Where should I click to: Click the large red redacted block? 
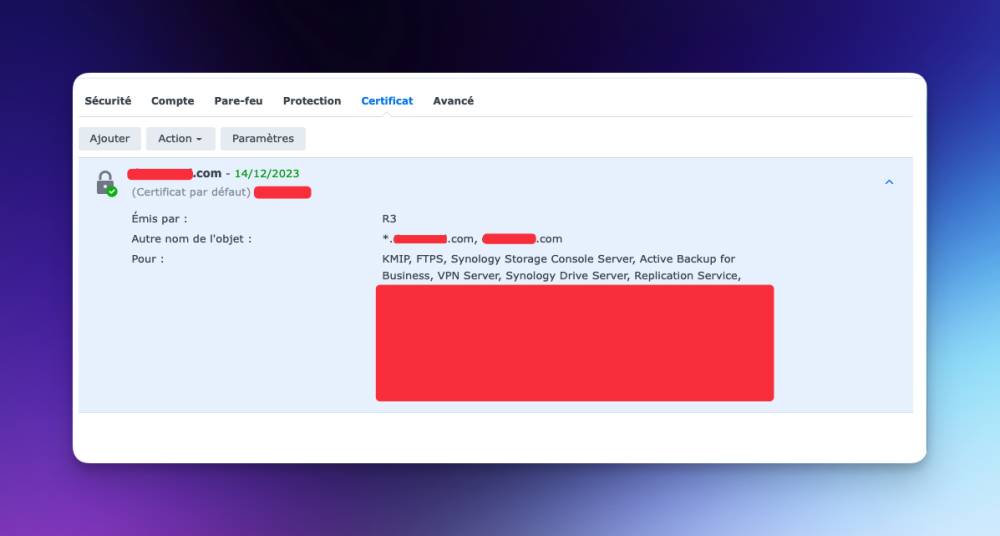tap(575, 343)
